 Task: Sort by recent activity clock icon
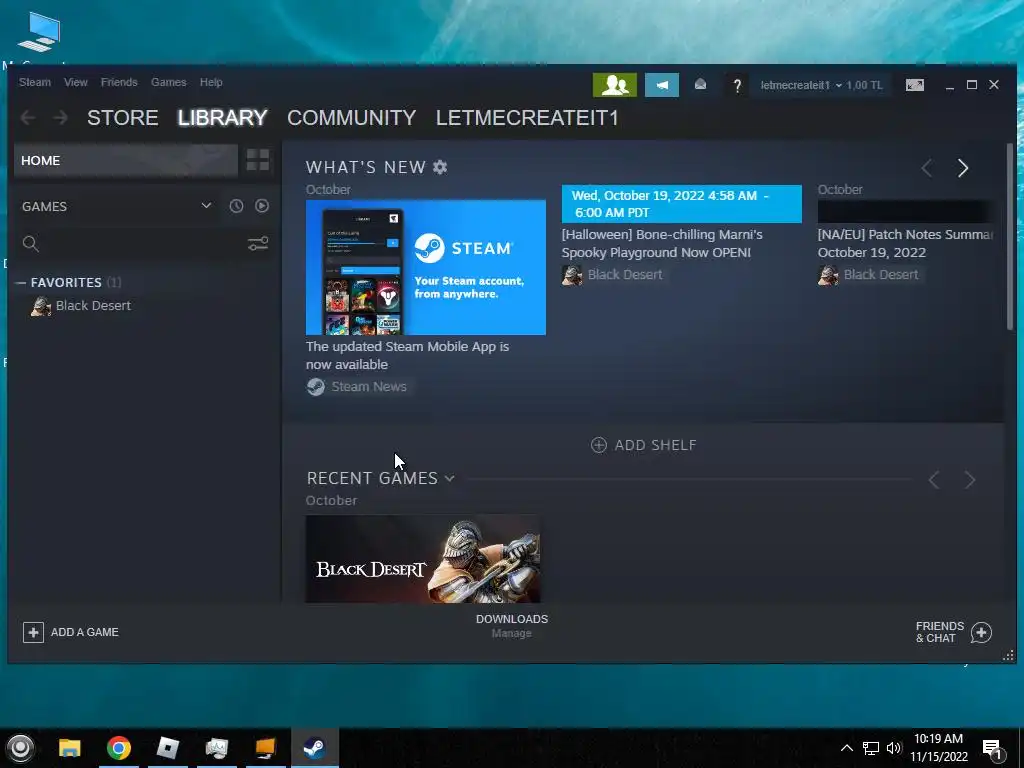click(x=236, y=206)
